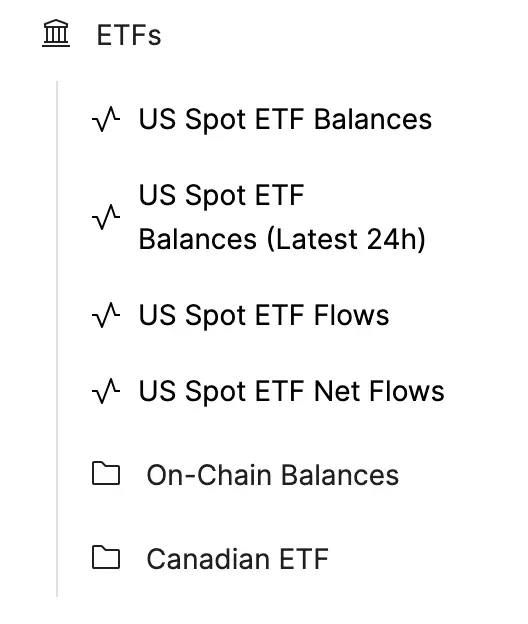The image size is (528, 624).
Task: Select the US Spot ETF Net Flows entry
Action: (x=291, y=391)
